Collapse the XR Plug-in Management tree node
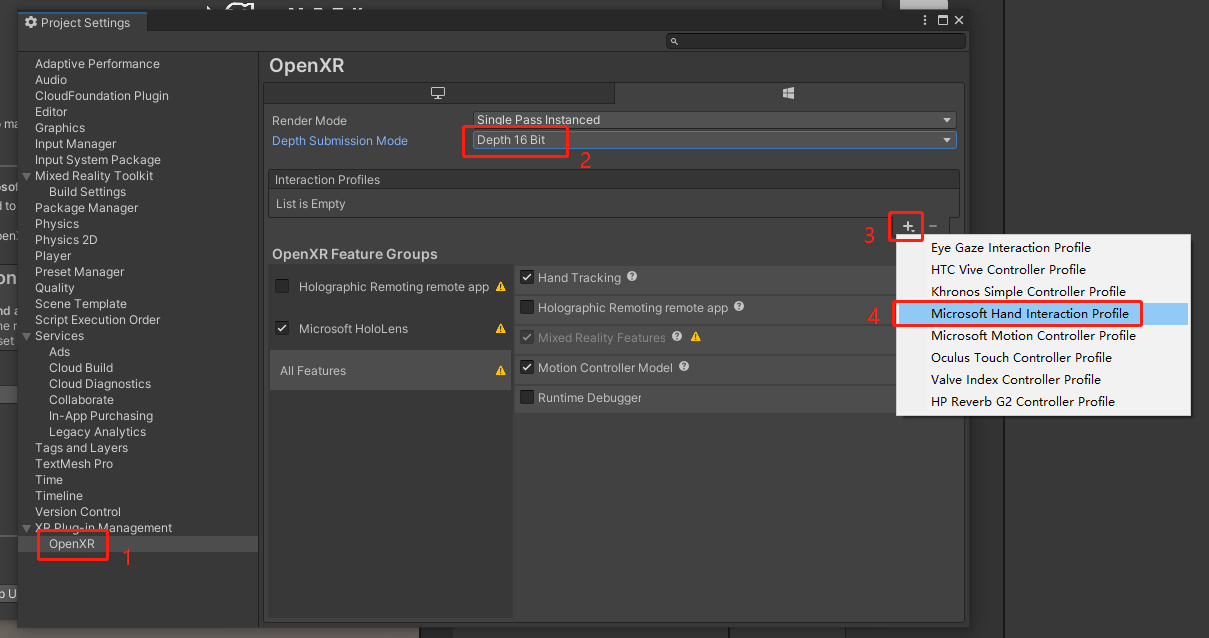This screenshot has height=638, width=1209. coord(27,528)
